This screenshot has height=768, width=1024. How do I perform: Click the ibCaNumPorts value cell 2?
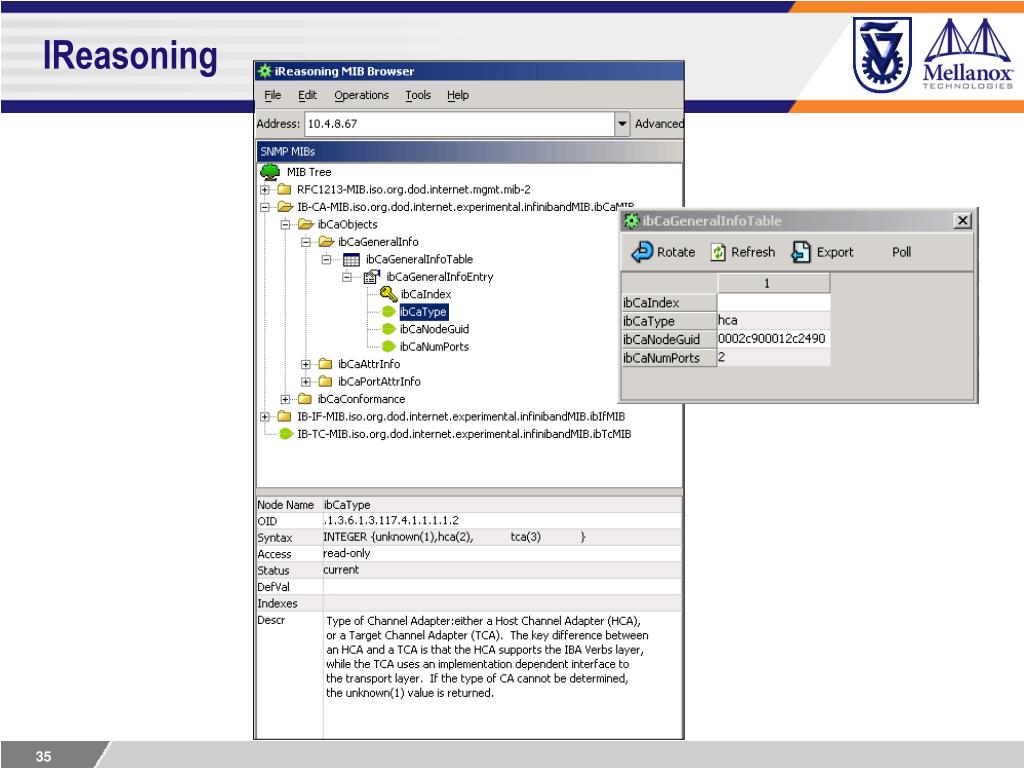[774, 357]
